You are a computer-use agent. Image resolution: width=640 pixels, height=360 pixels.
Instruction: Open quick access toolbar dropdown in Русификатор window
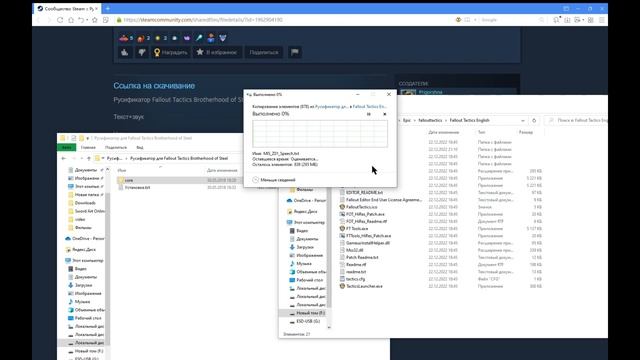[88, 138]
